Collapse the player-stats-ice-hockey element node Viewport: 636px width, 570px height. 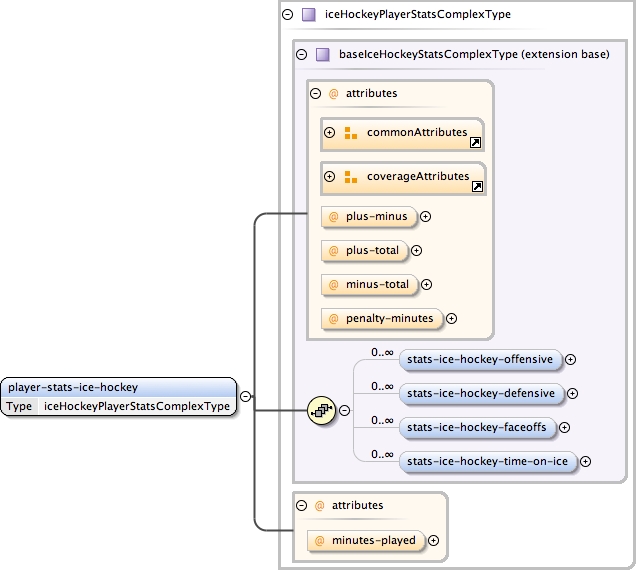pyautogui.click(x=246, y=396)
